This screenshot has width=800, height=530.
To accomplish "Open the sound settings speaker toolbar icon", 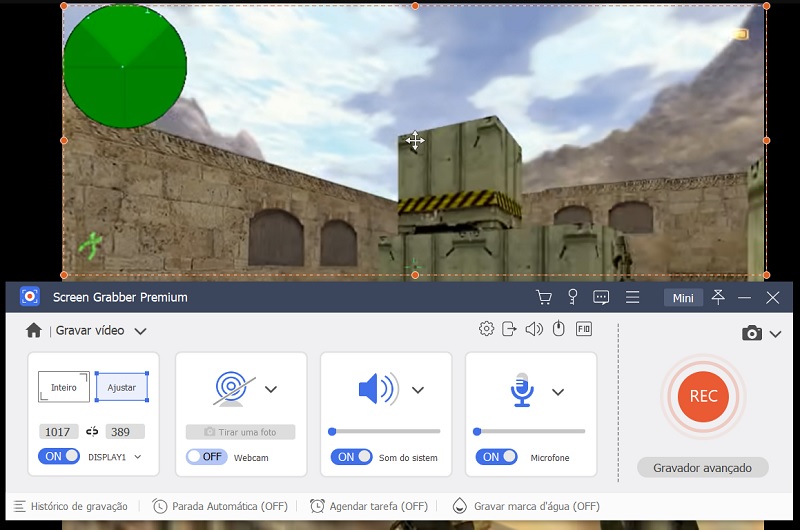I will pyautogui.click(x=534, y=329).
